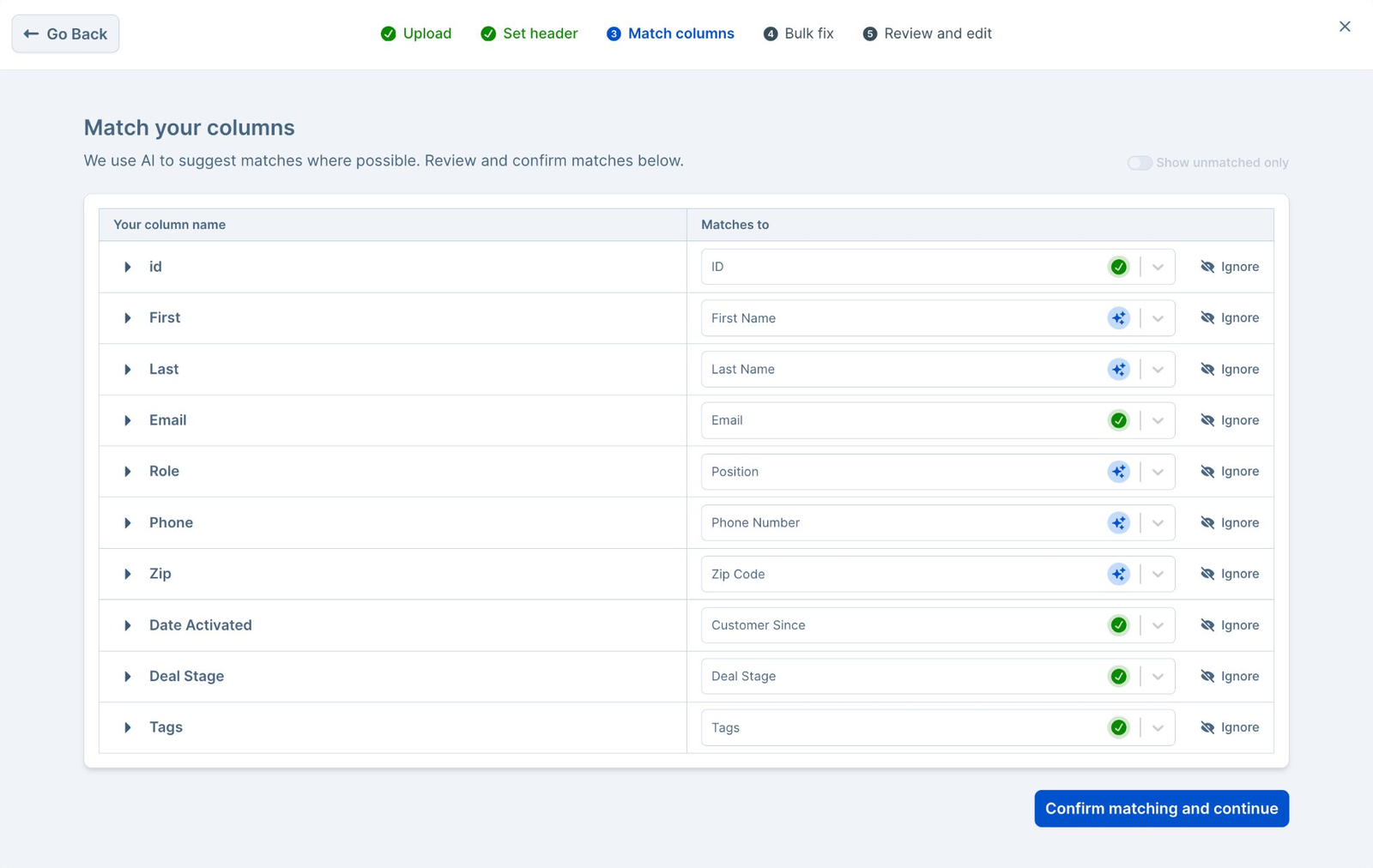The height and width of the screenshot is (868, 1373).
Task: Ignore the Last column
Action: click(1230, 370)
